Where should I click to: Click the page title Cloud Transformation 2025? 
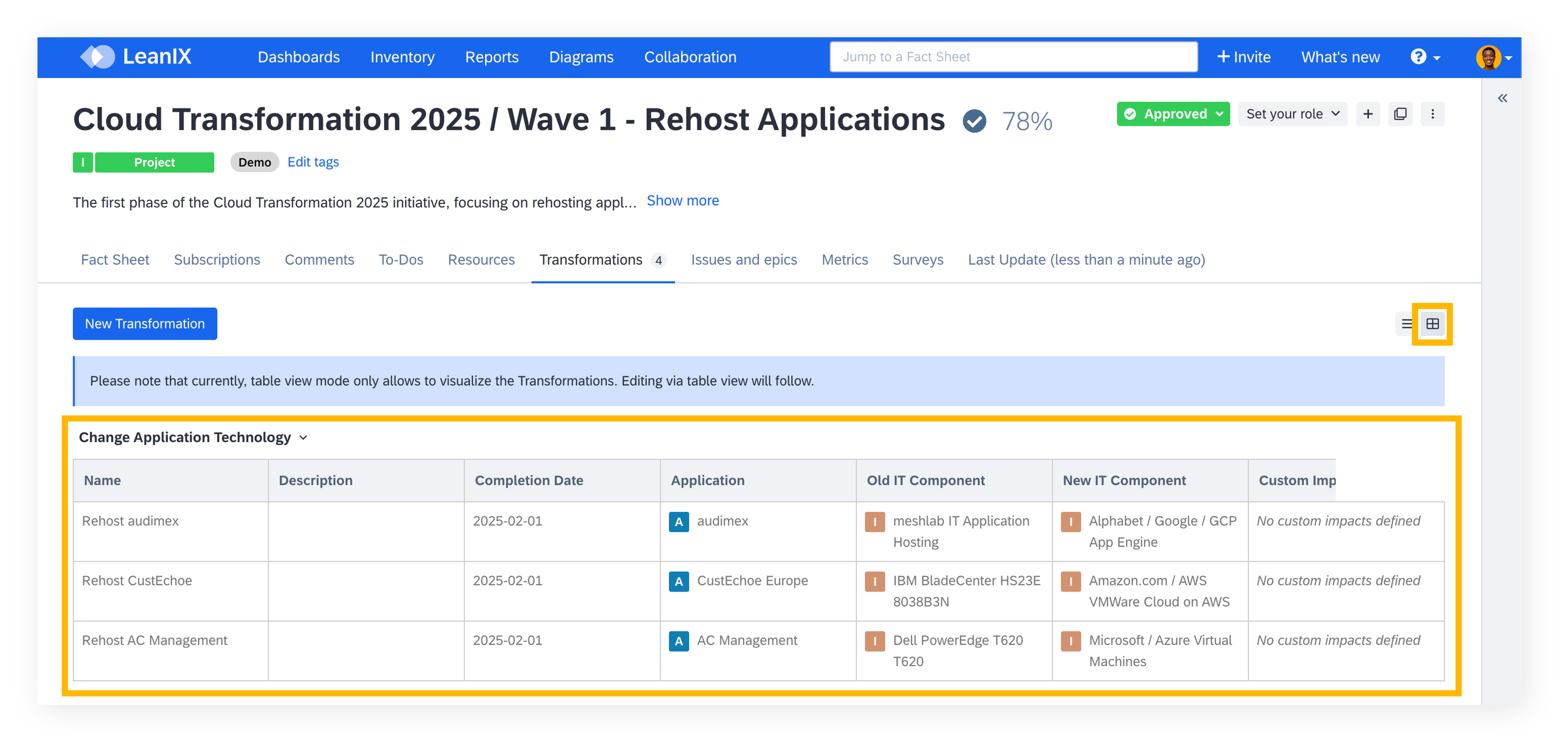(x=509, y=120)
